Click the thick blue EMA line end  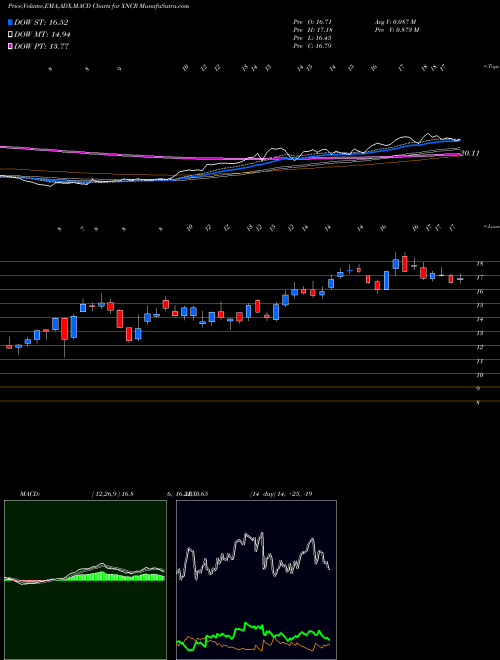pos(459,140)
